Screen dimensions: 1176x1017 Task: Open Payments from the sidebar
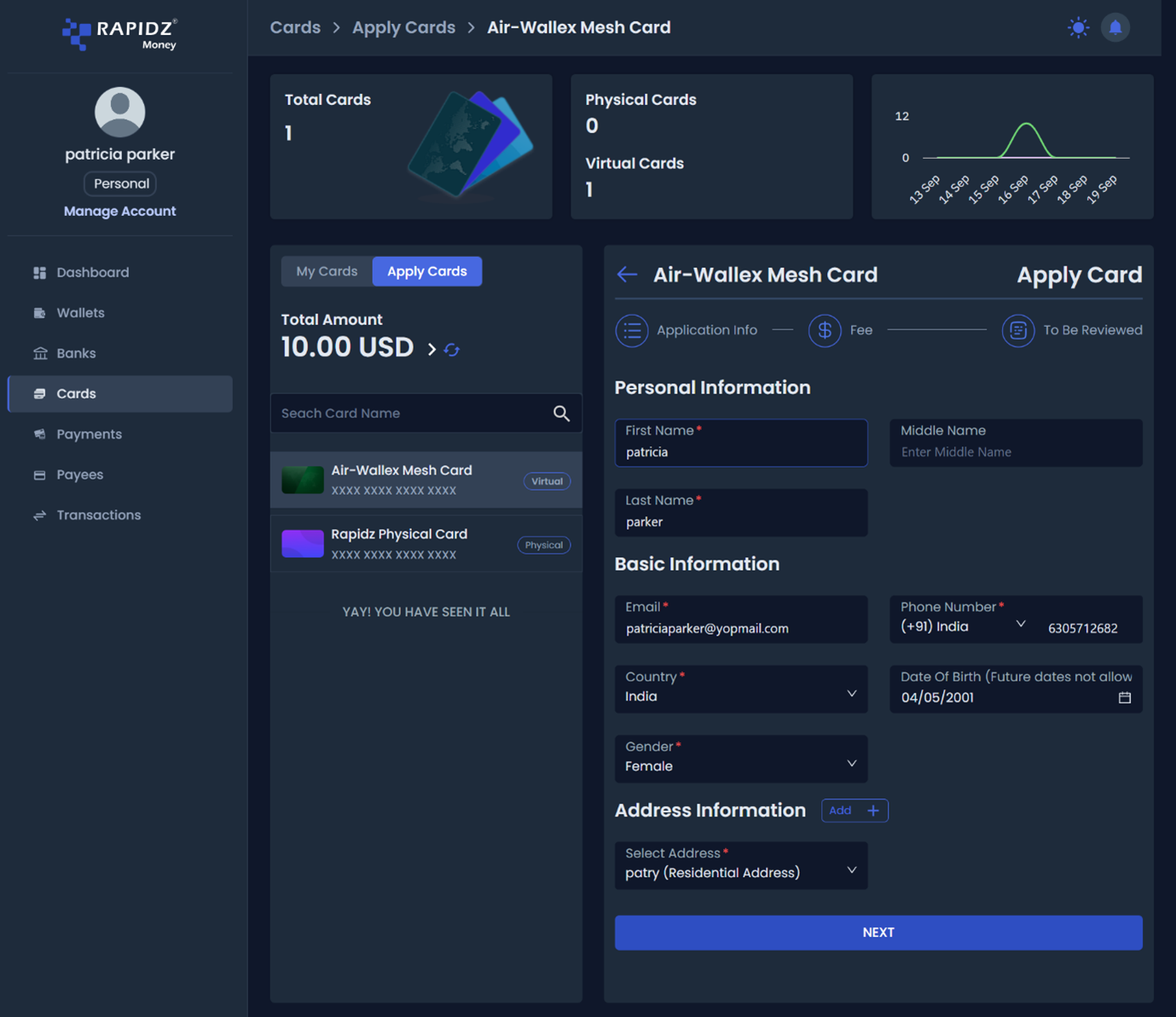[x=119, y=434]
